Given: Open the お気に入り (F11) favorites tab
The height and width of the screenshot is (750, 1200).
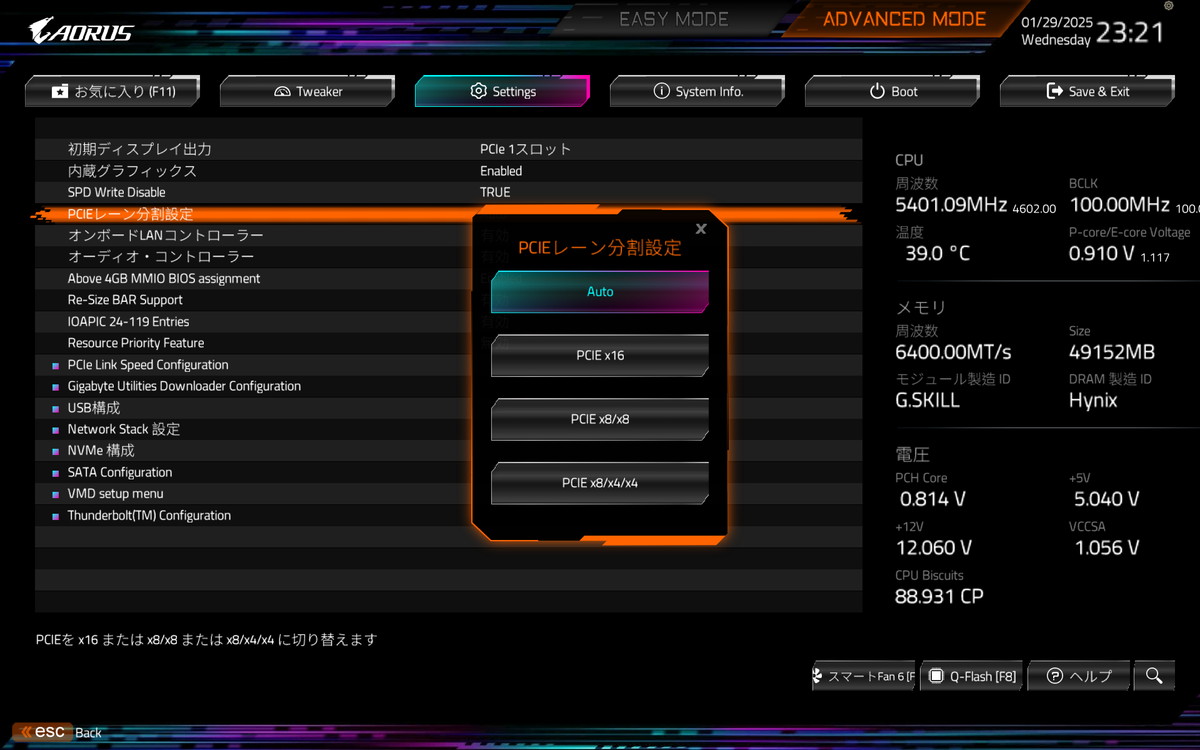Looking at the screenshot, I should pos(113,91).
